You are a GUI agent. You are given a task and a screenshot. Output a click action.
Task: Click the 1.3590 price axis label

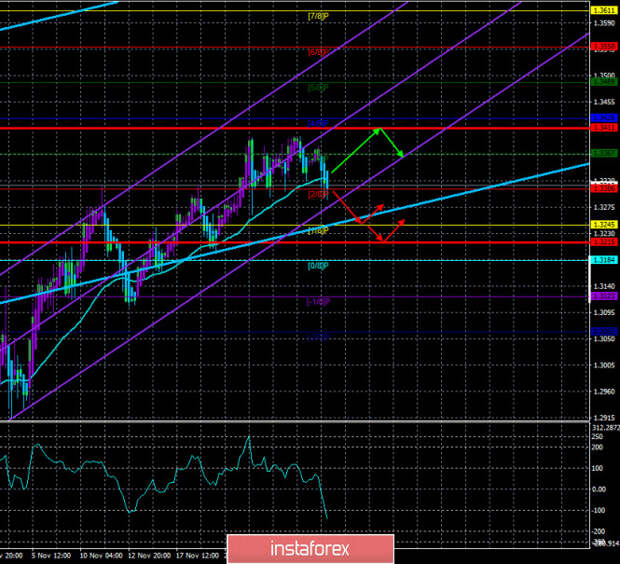(x=605, y=23)
